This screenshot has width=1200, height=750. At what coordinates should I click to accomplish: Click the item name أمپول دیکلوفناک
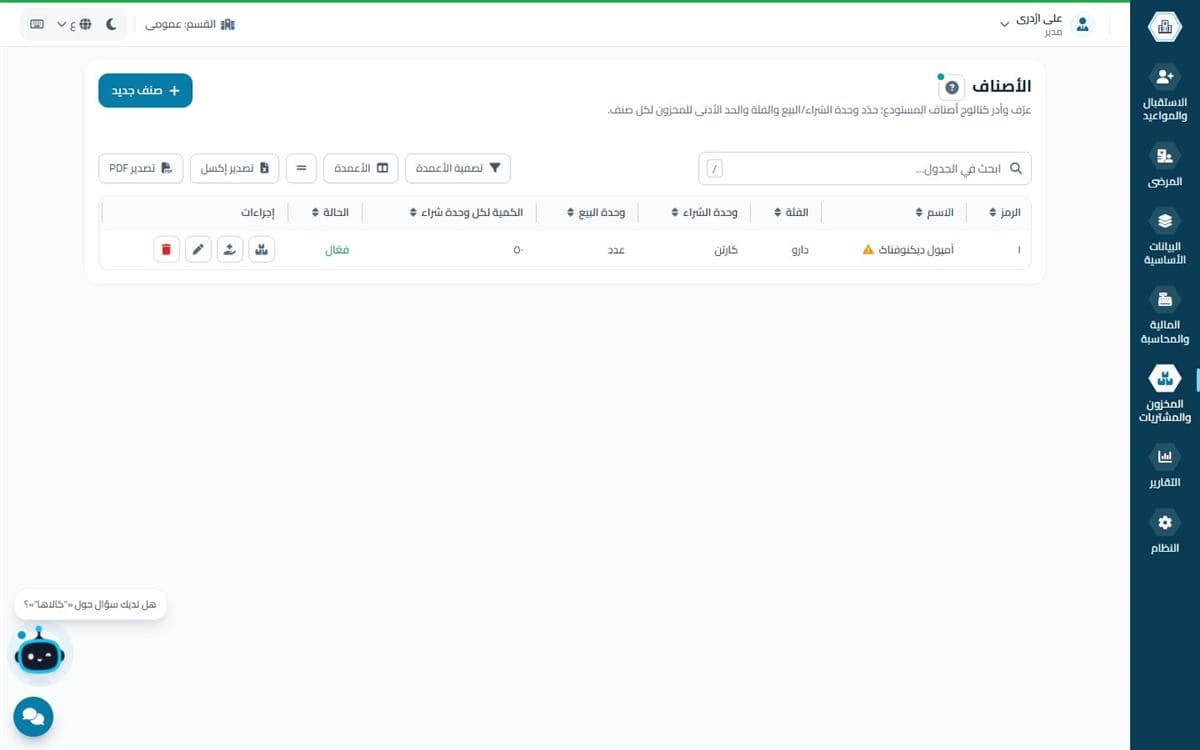pos(916,250)
